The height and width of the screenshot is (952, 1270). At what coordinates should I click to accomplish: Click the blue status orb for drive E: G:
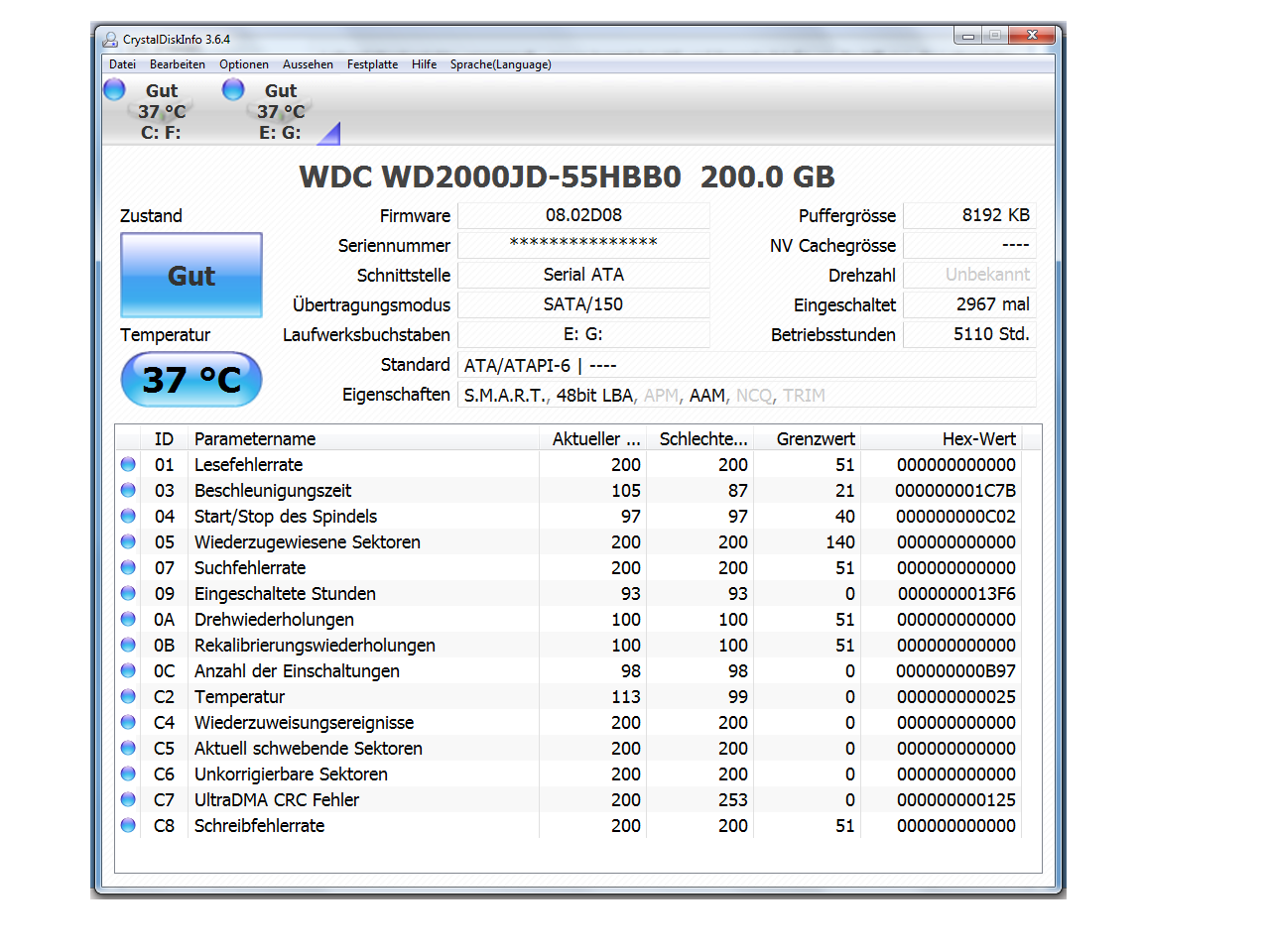(233, 89)
